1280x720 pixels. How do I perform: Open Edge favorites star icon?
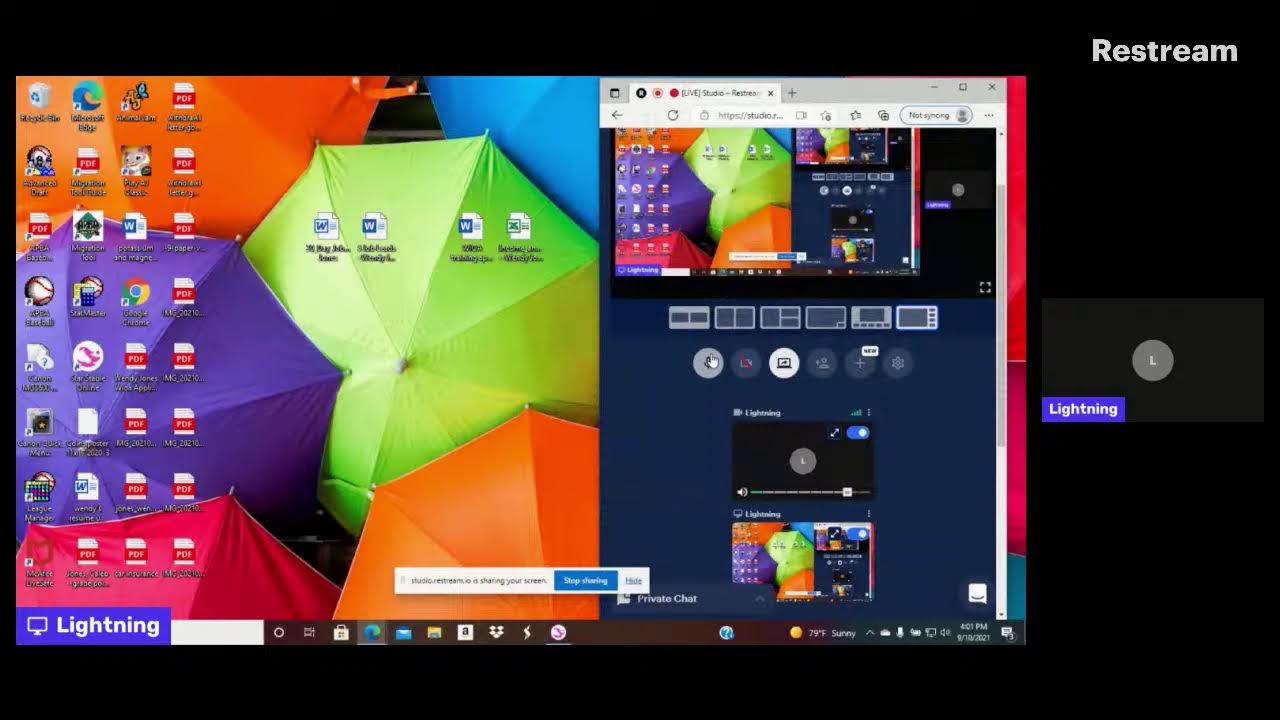pyautogui.click(x=855, y=115)
